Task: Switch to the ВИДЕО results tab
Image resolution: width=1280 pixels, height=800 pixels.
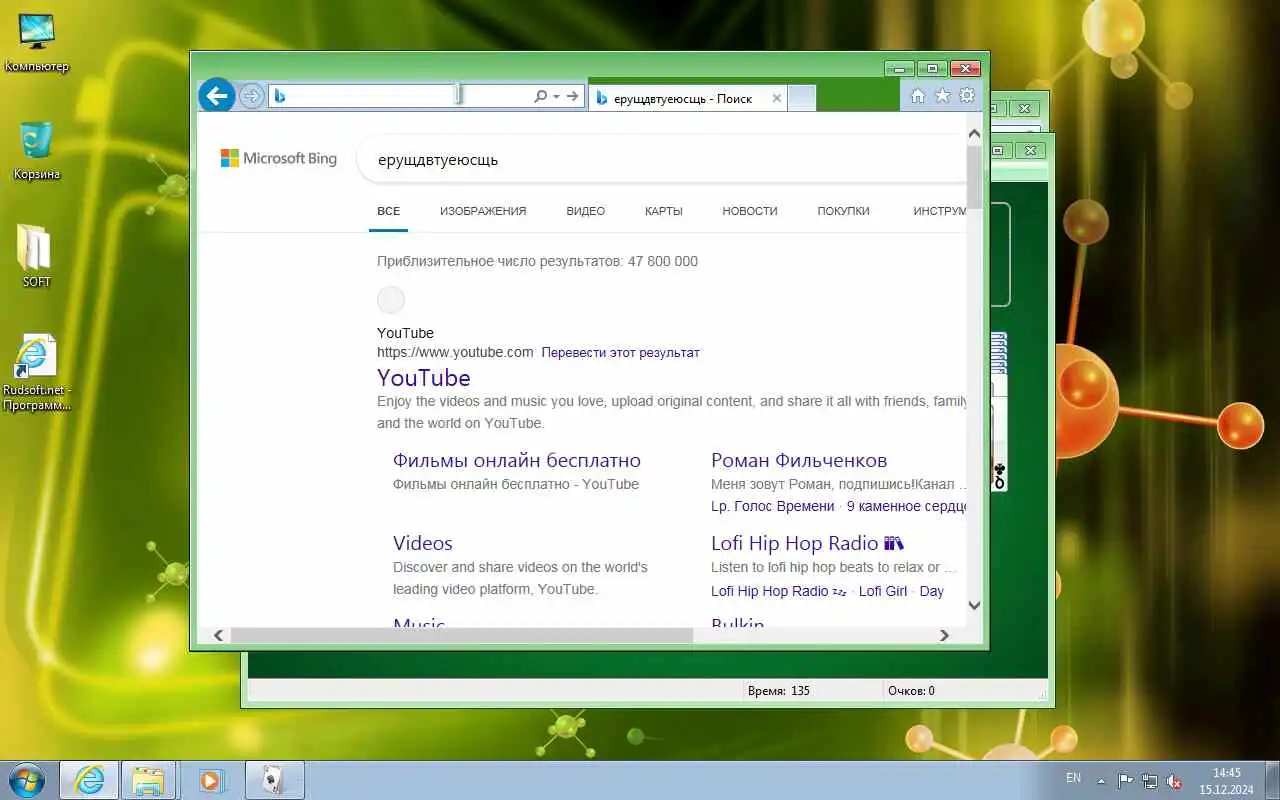Action: [586, 211]
